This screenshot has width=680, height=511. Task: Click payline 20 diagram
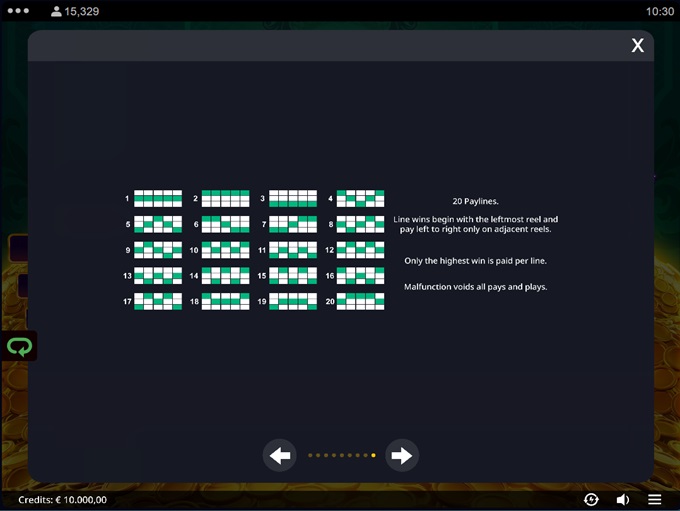point(360,301)
